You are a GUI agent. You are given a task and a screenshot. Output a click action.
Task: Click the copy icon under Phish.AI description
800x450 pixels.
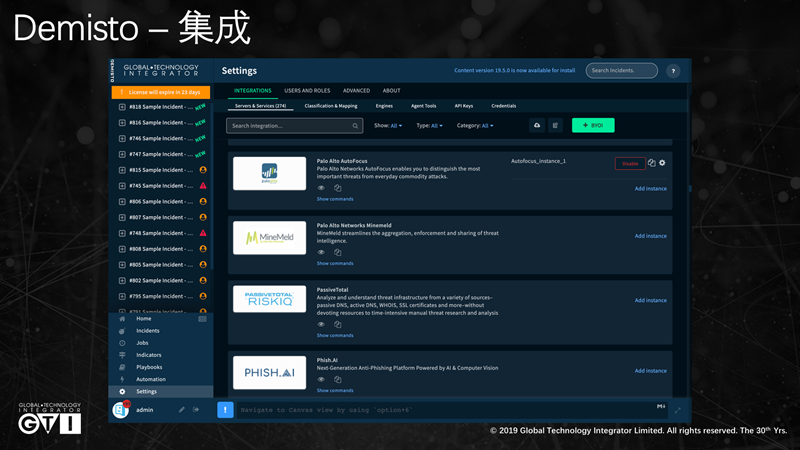(337, 379)
